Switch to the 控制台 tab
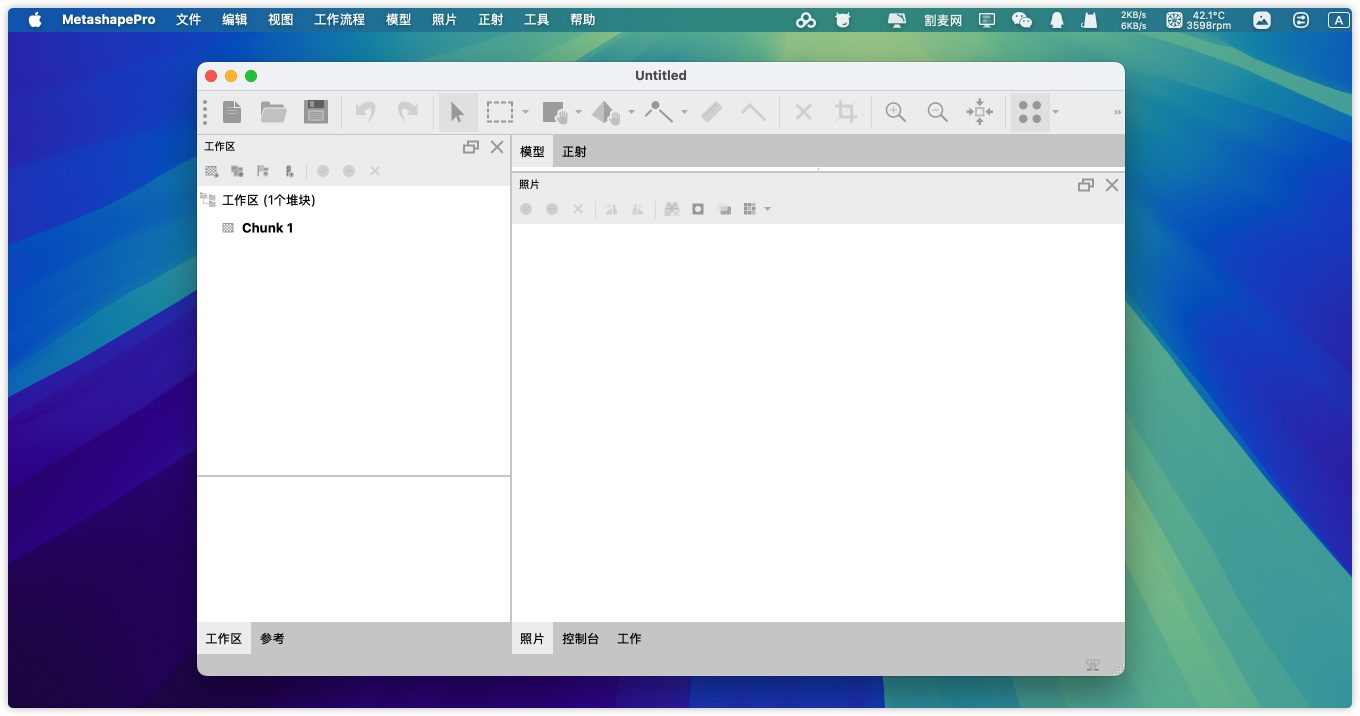Viewport: 1360px width, 716px height. pos(580,639)
